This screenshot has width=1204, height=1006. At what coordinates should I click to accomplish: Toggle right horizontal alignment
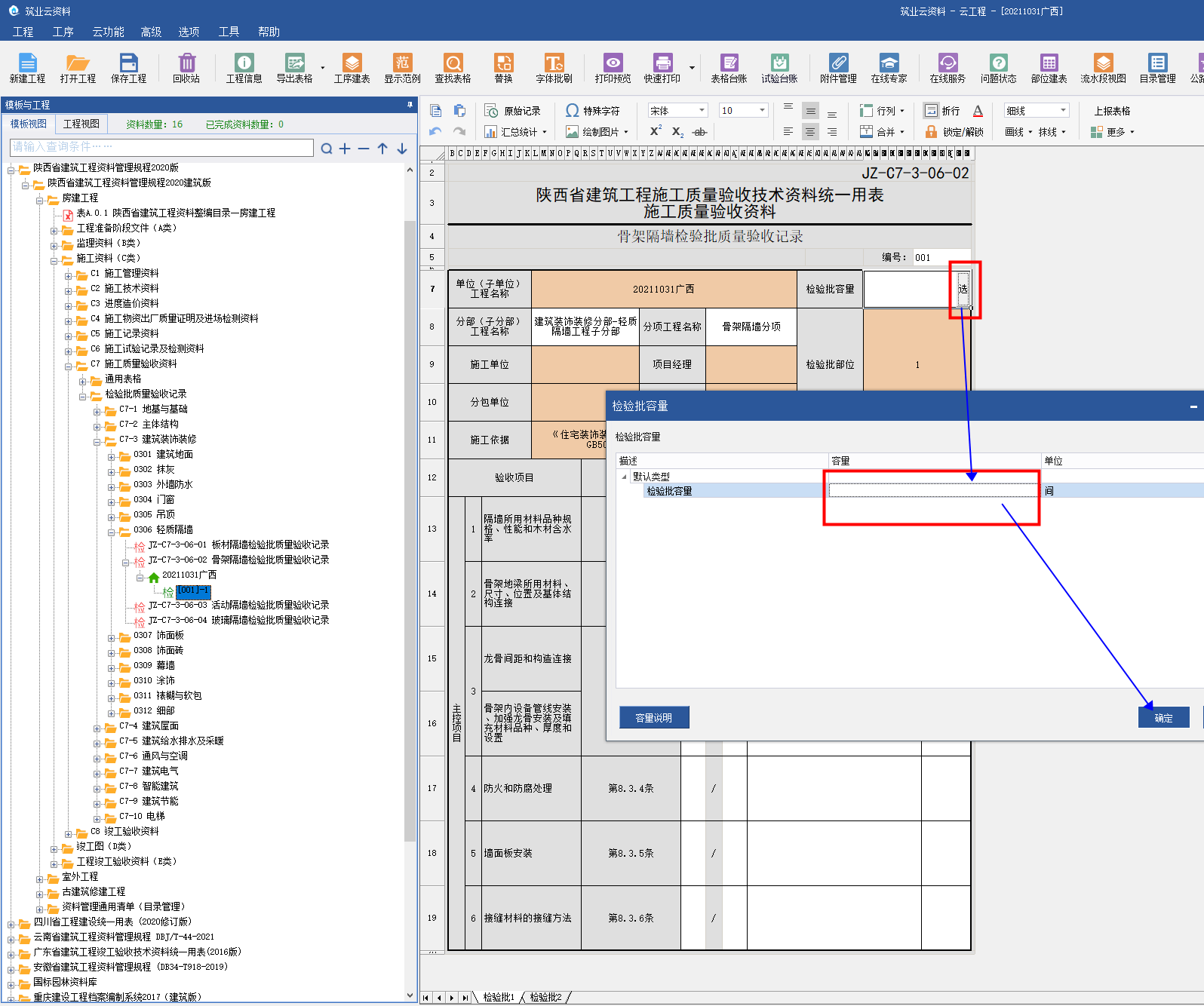tap(831, 131)
